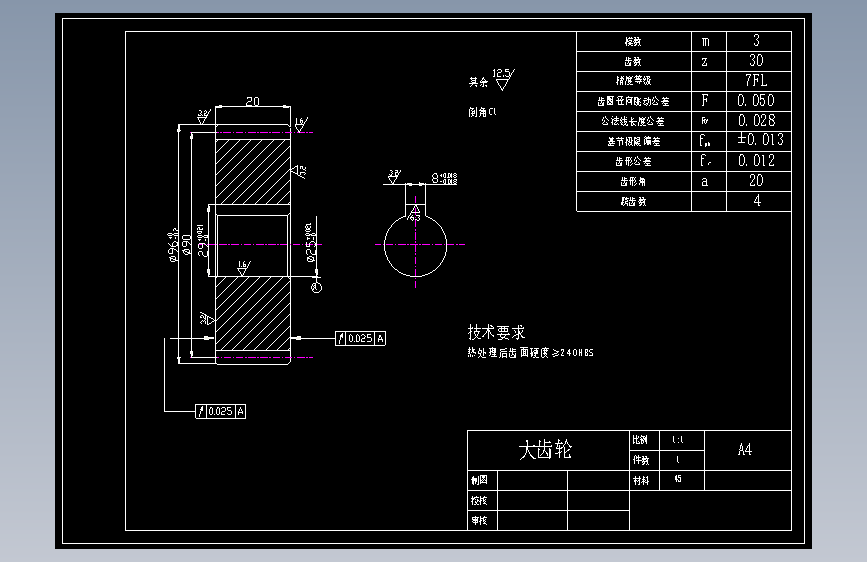This screenshot has width=867, height=562.
Task: Select the span teeth value '4'
Action: click(757, 200)
